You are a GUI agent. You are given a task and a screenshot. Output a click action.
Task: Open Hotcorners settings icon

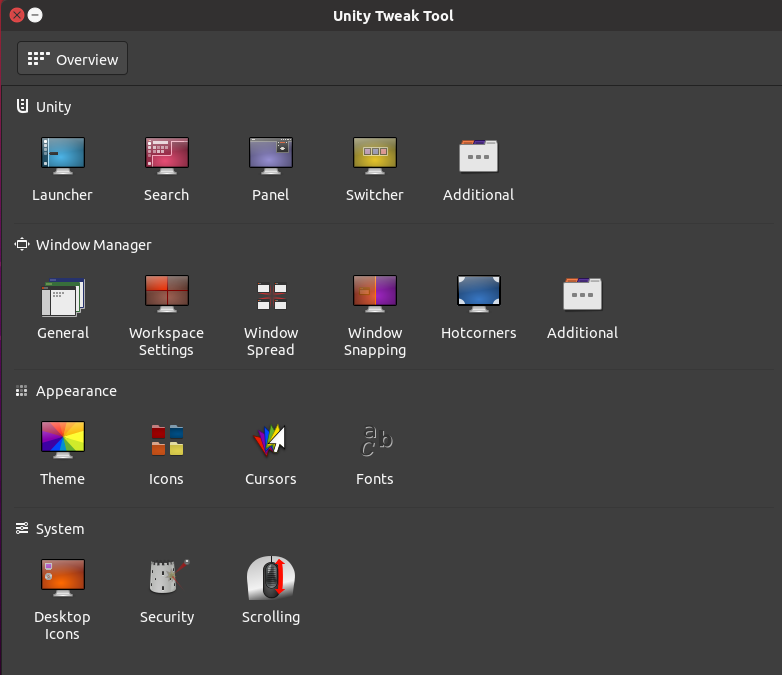click(x=478, y=294)
